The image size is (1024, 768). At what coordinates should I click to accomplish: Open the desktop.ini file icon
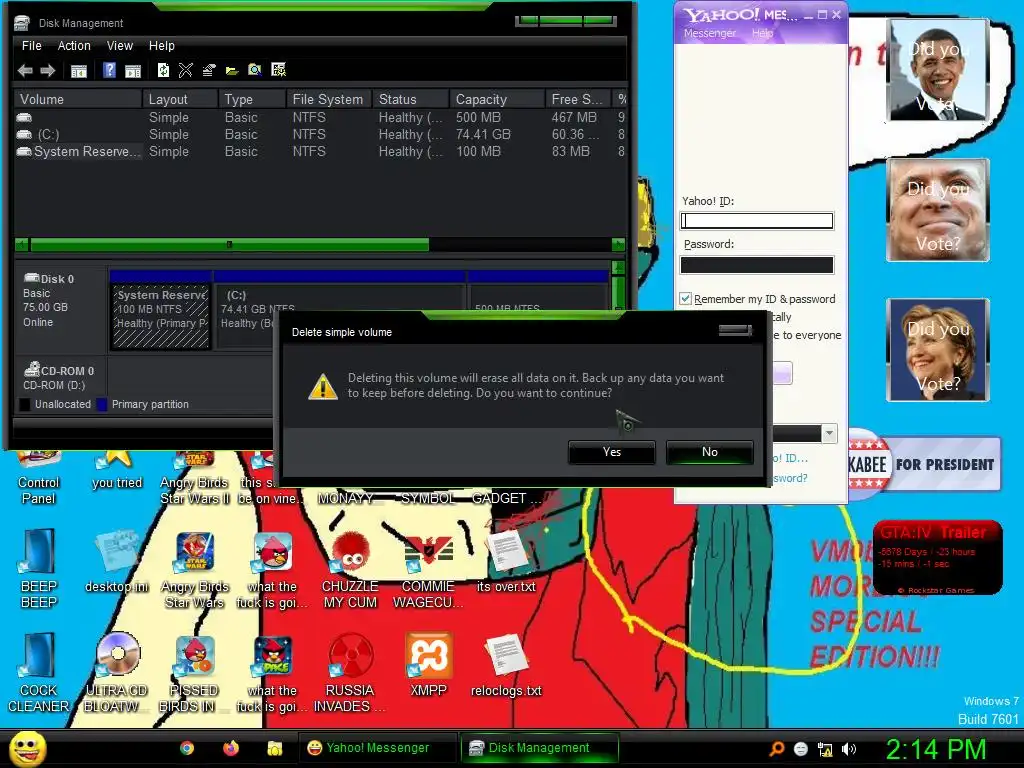(116, 562)
